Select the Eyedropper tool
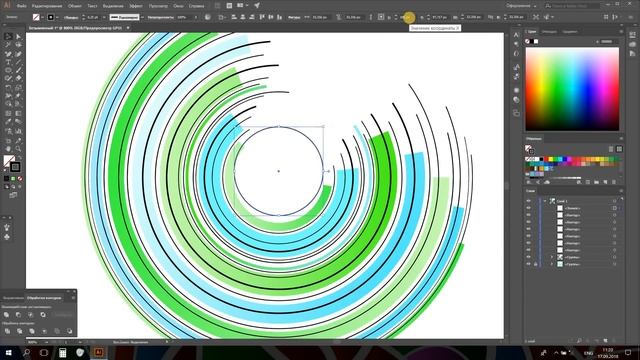Viewport: 640px width, 360px height. pyautogui.click(x=8, y=122)
